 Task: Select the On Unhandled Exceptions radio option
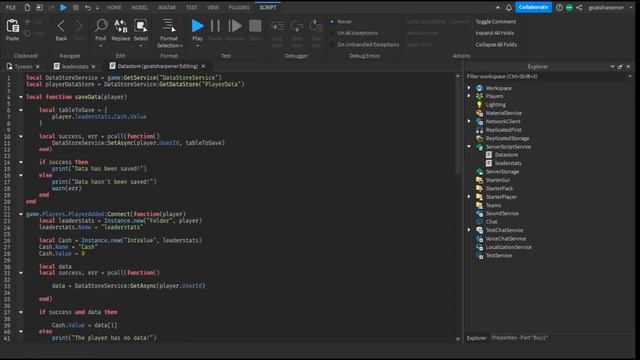pos(332,44)
